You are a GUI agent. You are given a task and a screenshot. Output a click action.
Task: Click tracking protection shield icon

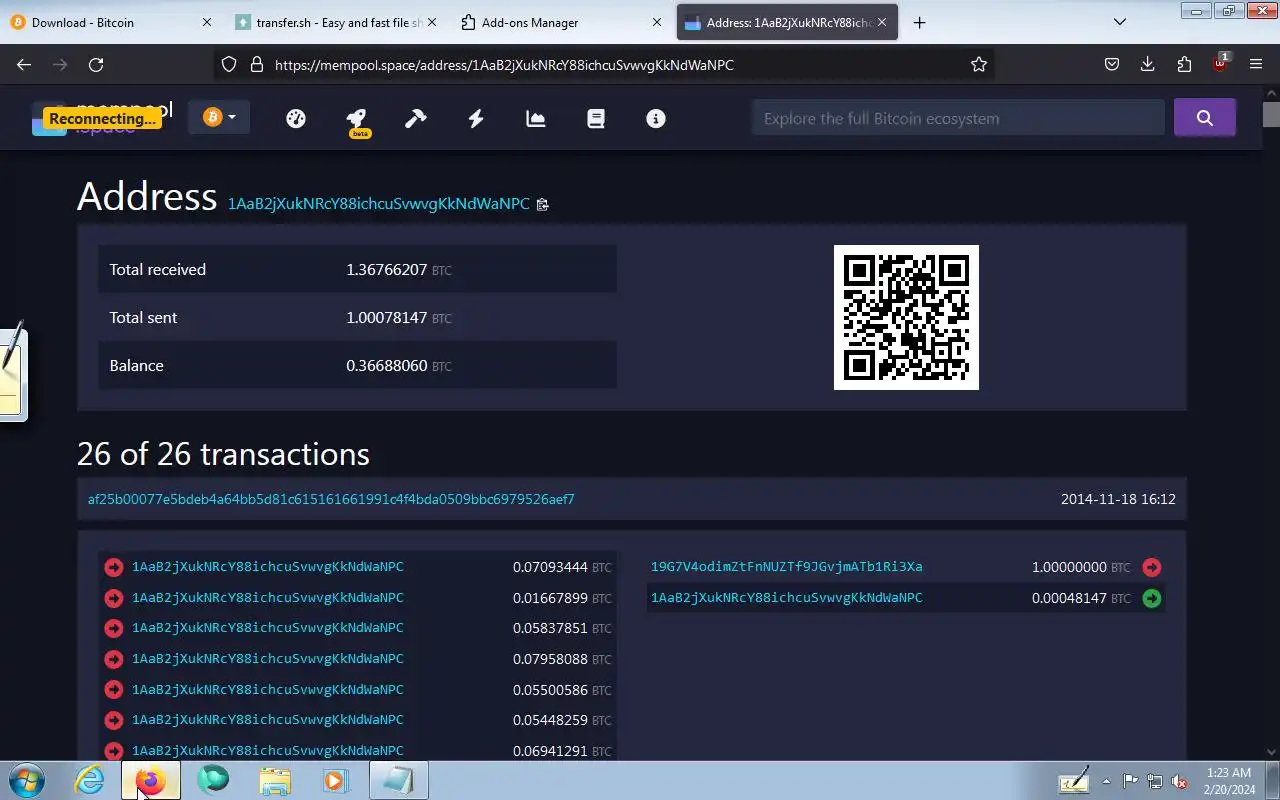click(228, 64)
